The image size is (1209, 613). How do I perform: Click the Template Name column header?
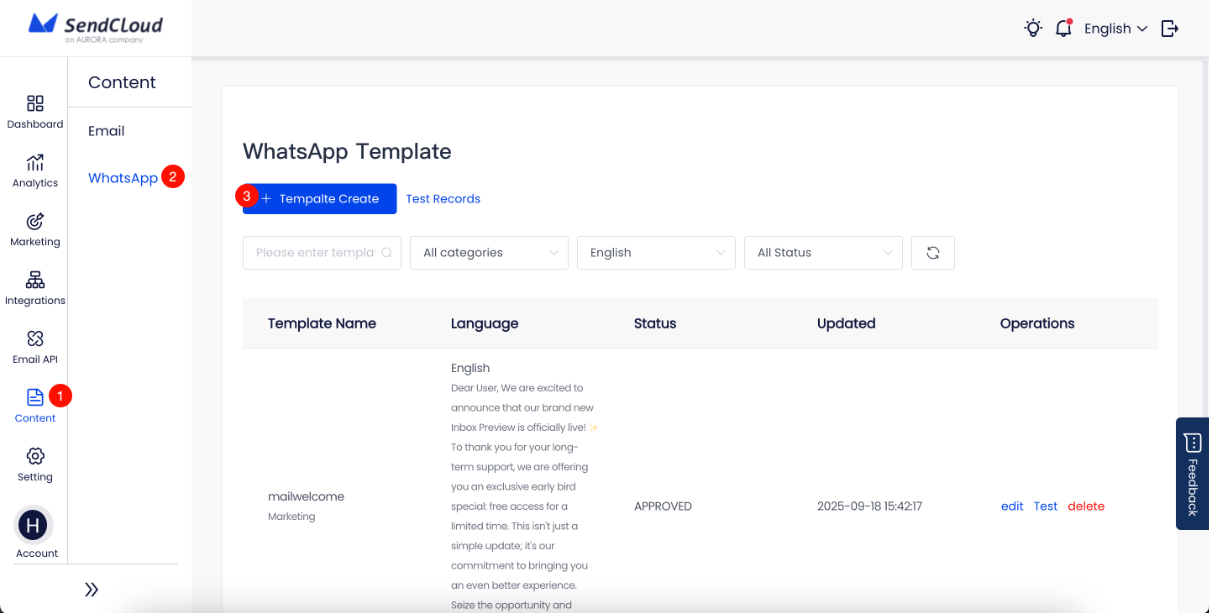coord(322,323)
